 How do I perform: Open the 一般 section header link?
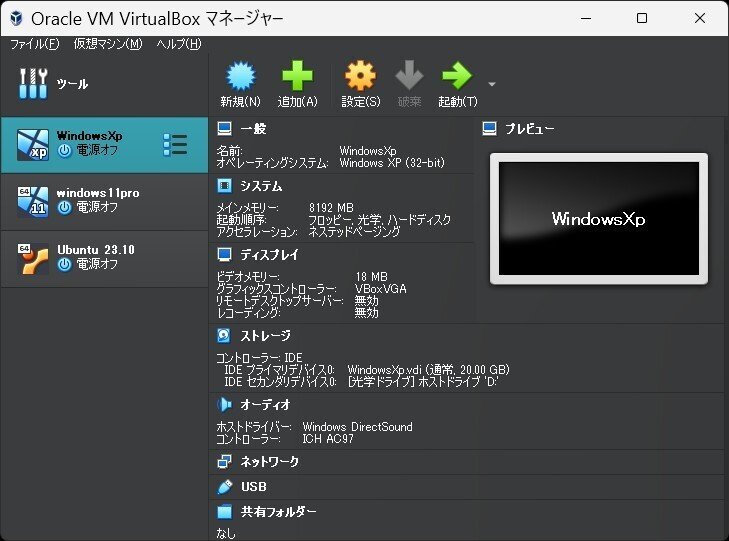pyautogui.click(x=253, y=129)
